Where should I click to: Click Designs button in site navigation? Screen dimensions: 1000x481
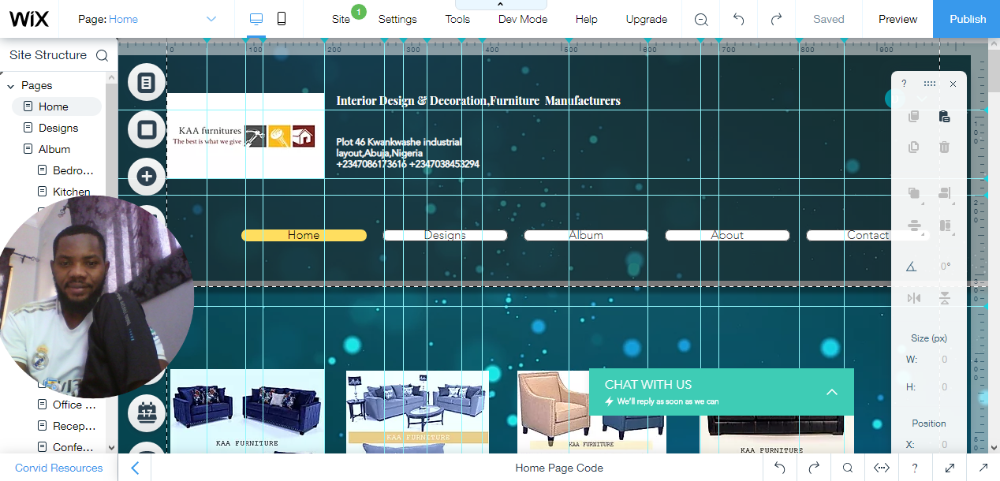(x=445, y=235)
